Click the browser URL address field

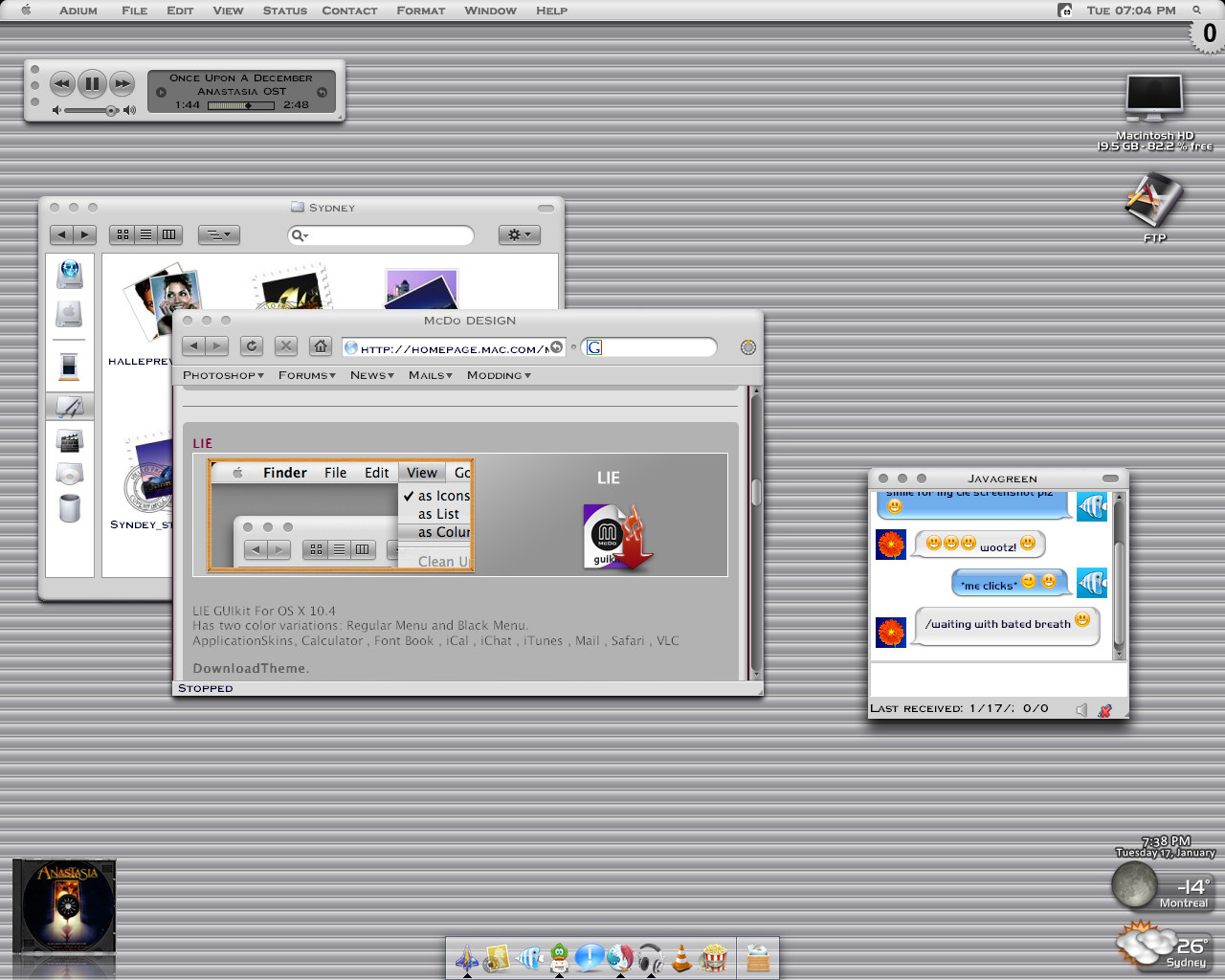pyautogui.click(x=454, y=347)
